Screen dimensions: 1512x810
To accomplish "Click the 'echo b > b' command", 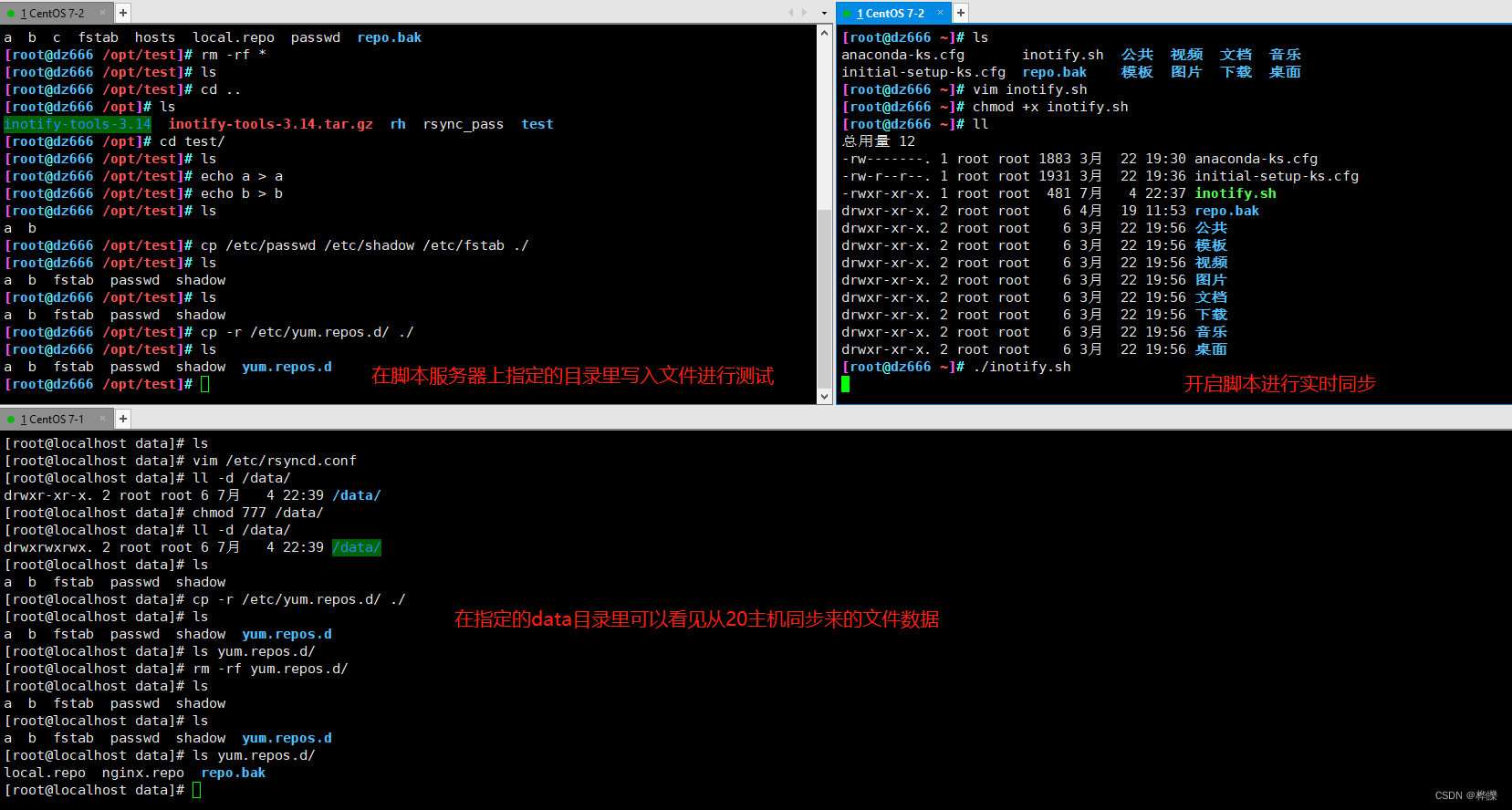I will click(x=242, y=193).
